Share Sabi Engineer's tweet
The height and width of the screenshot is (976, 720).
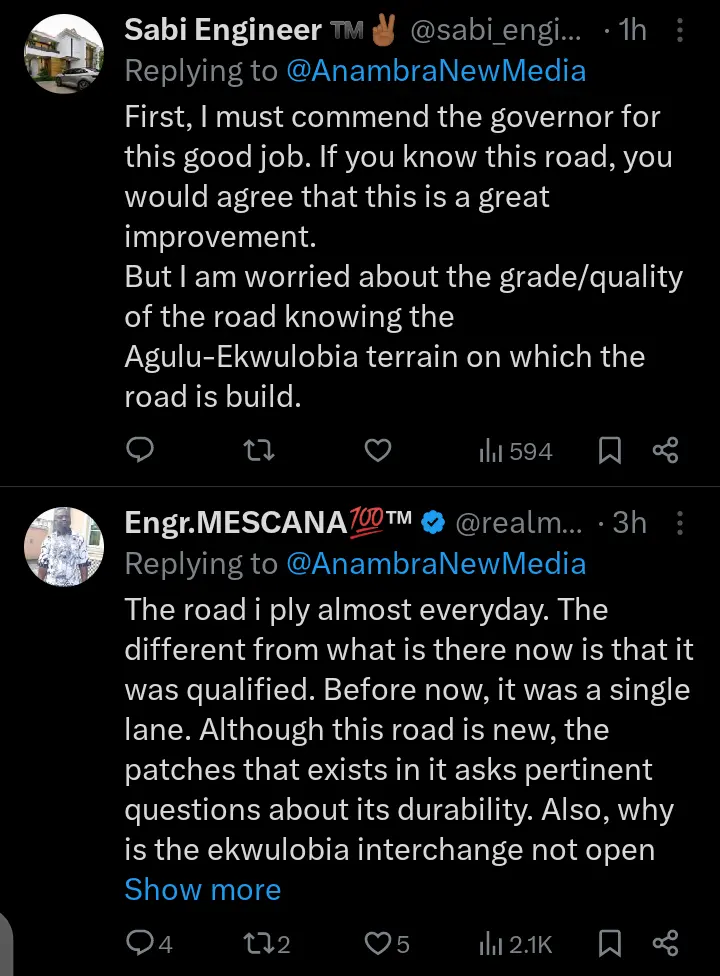coord(666,452)
